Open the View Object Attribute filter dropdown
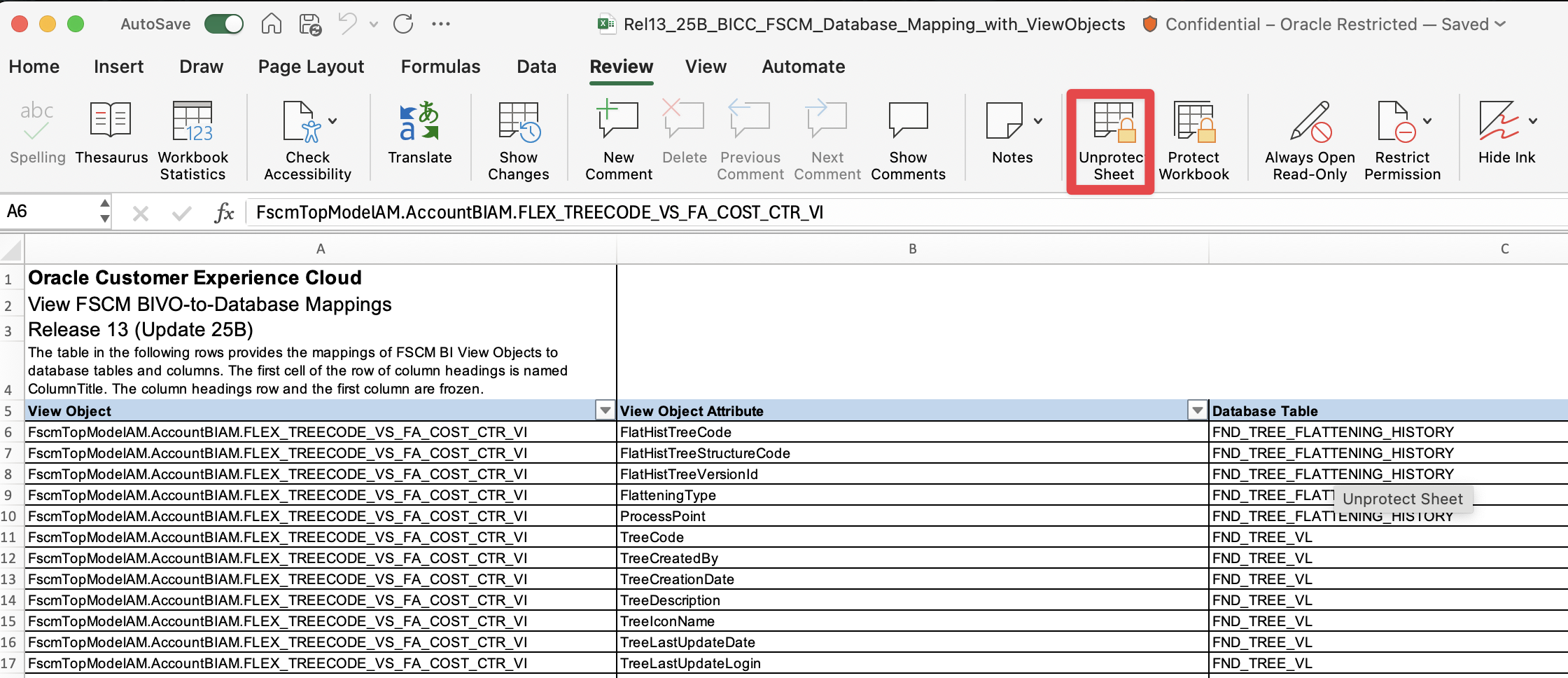1568x678 pixels. point(1196,410)
